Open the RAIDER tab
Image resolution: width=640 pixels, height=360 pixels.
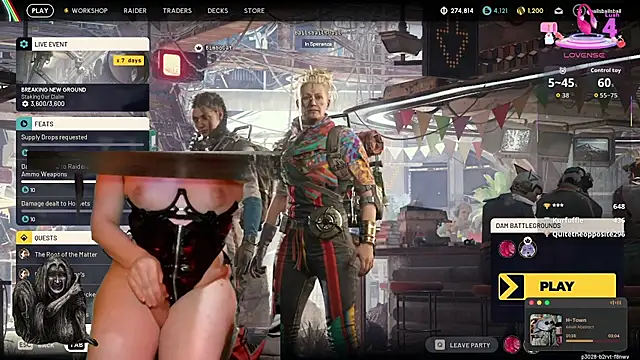[135, 11]
